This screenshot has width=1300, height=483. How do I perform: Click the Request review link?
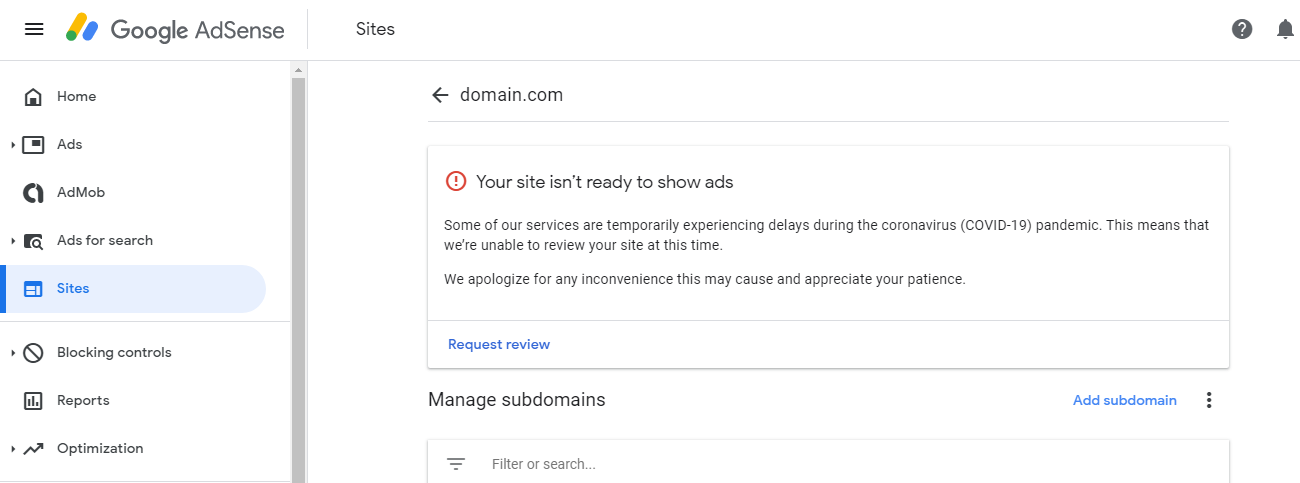coord(499,344)
